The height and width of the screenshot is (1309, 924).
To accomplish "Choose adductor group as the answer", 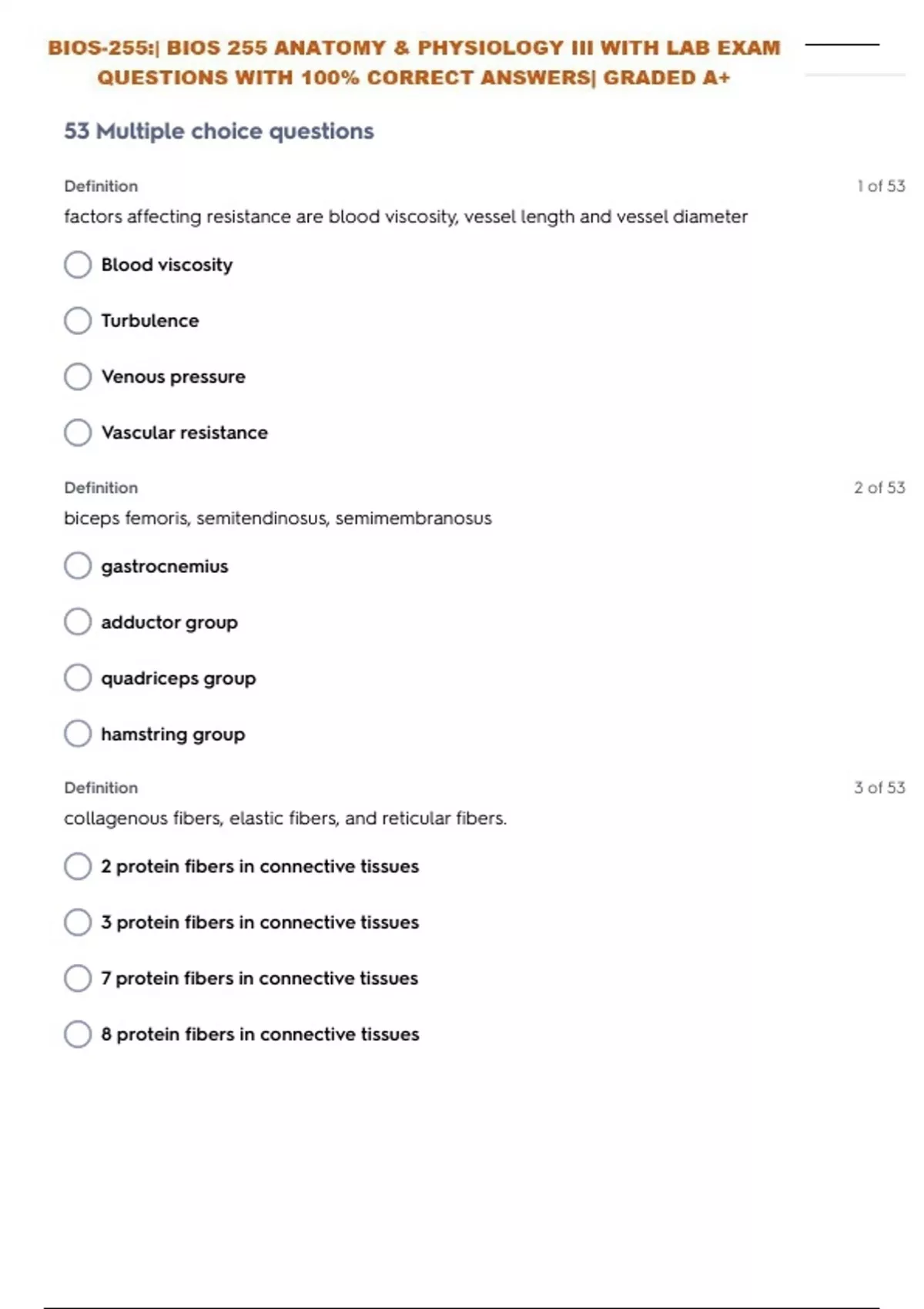I will pyautogui.click(x=78, y=622).
